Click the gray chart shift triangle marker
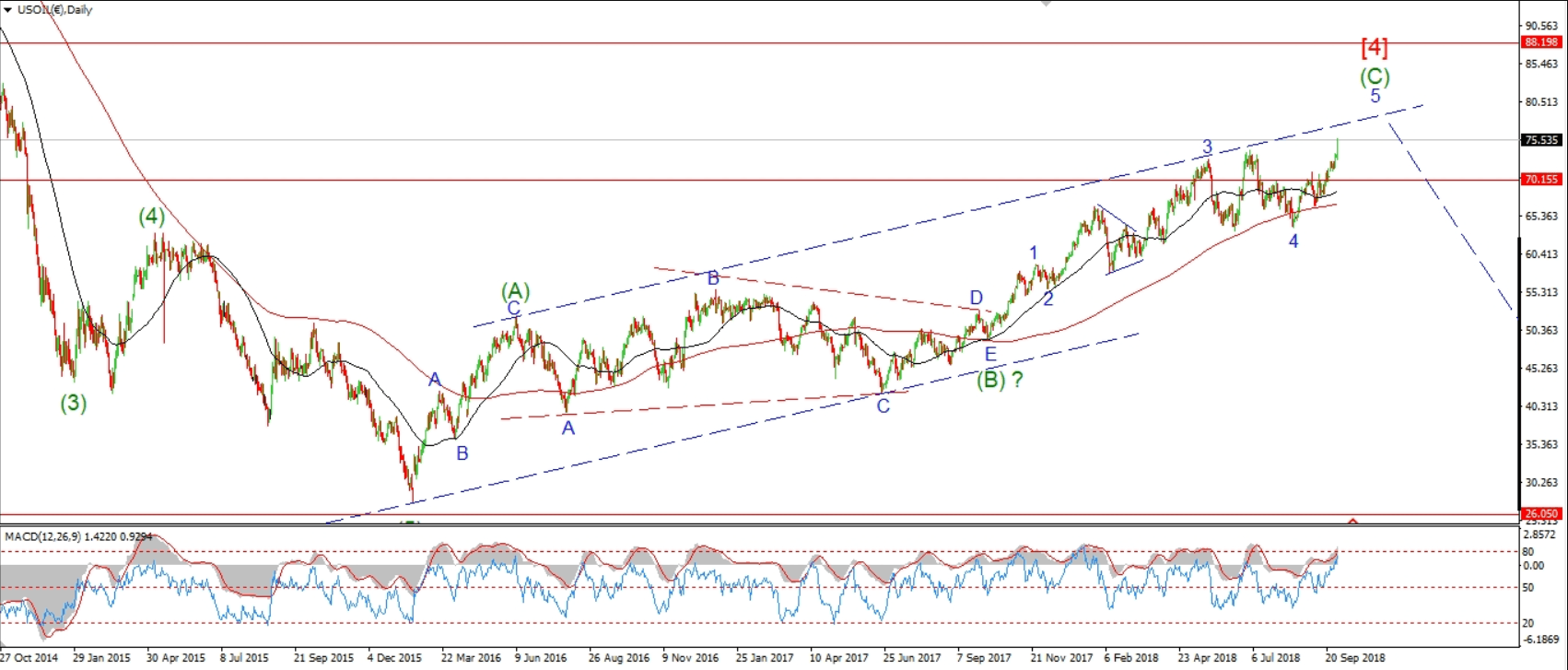 point(1046,4)
